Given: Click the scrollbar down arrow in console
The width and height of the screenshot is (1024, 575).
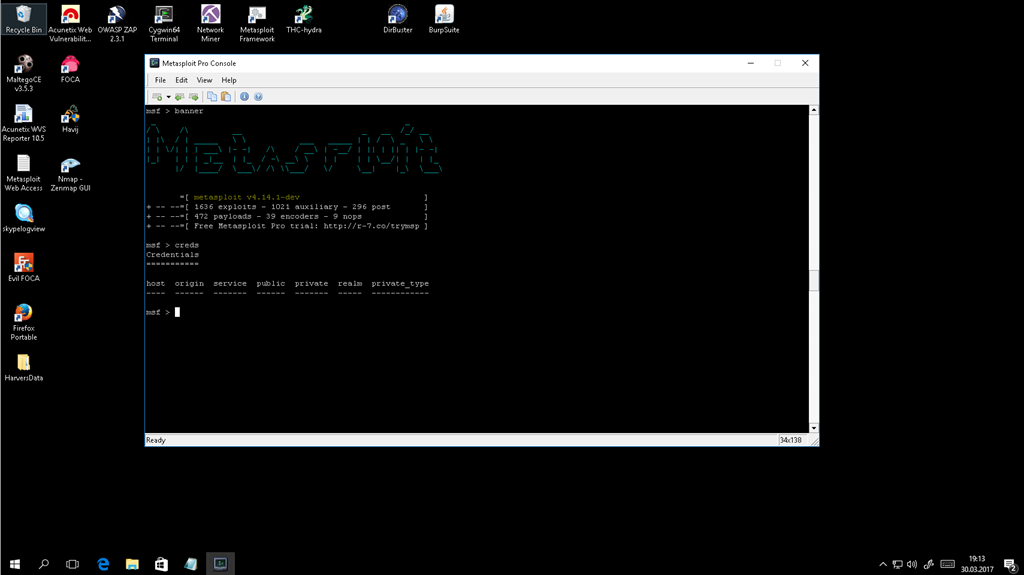Looking at the screenshot, I should pyautogui.click(x=814, y=428).
